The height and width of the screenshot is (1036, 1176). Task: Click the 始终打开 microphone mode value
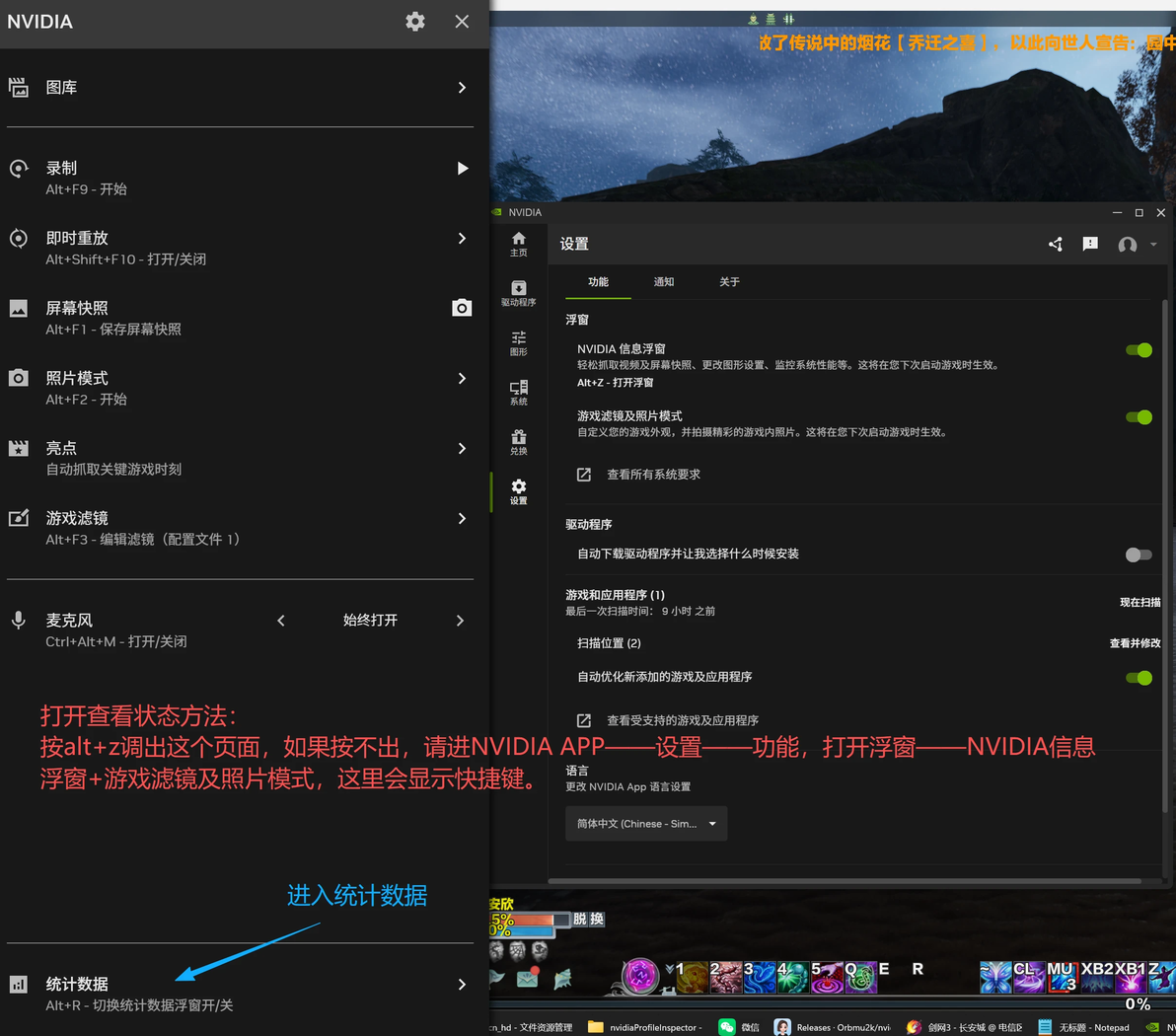point(371,621)
